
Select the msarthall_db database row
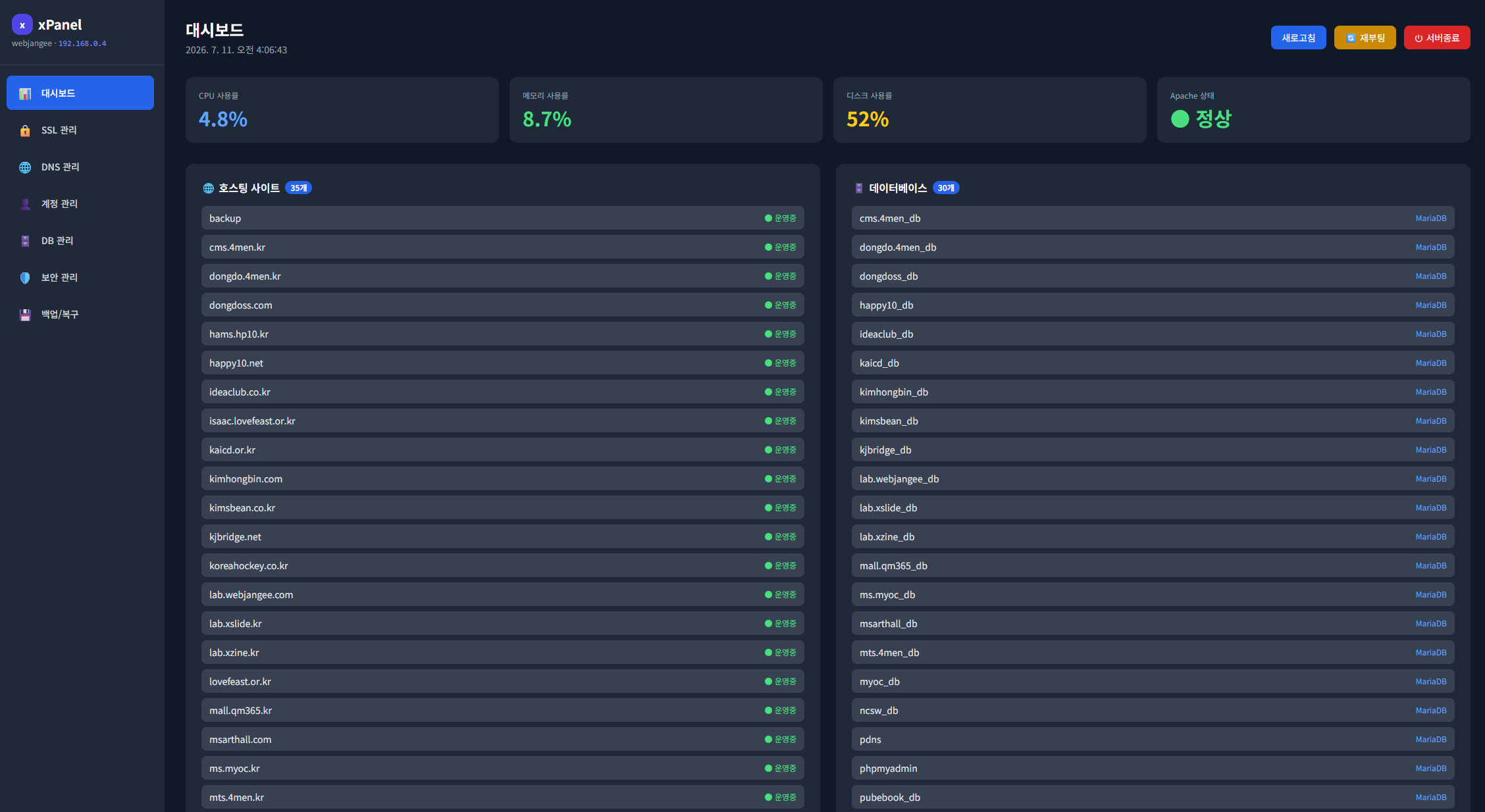pos(1153,623)
